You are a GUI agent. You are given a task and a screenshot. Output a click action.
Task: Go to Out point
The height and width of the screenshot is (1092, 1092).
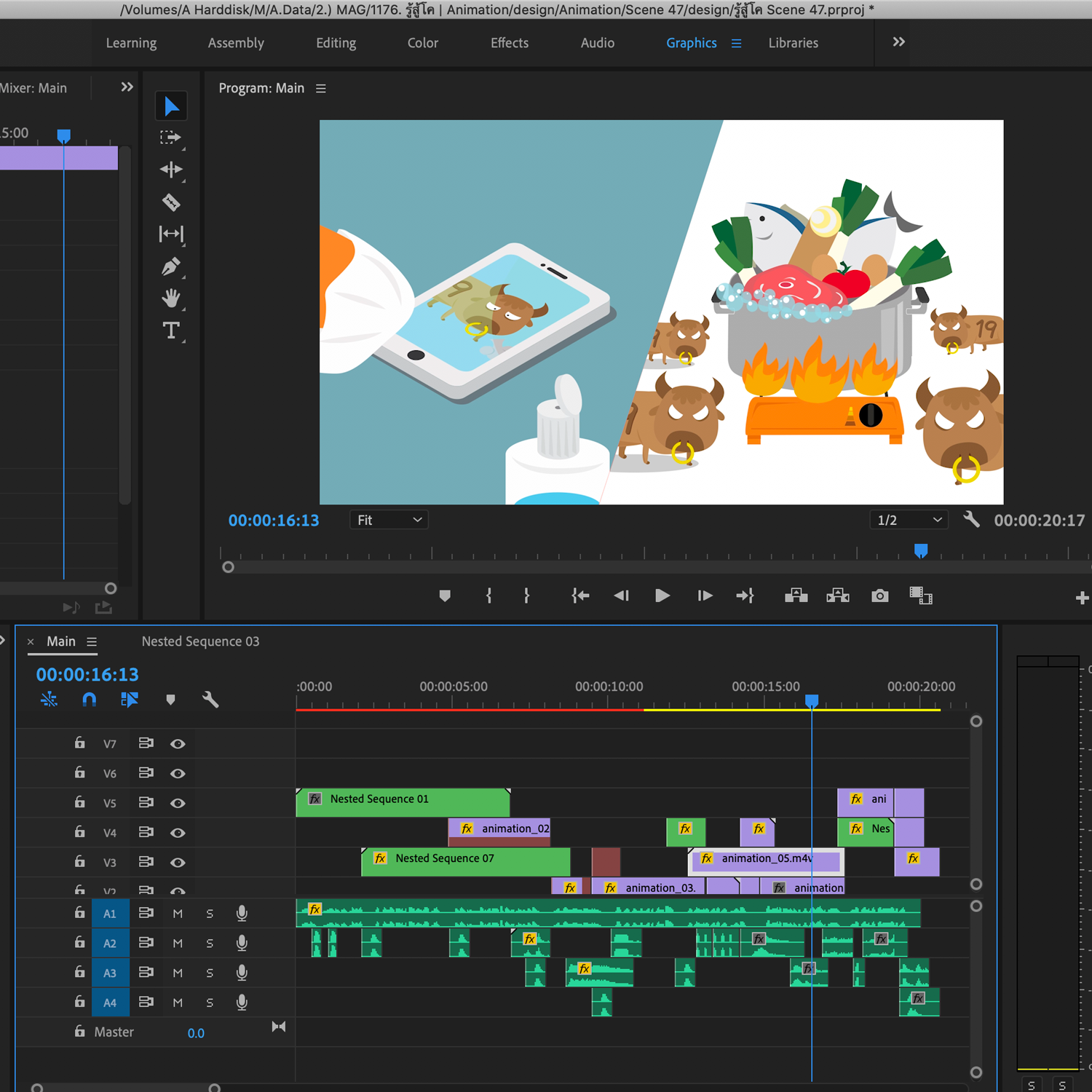pos(745,596)
